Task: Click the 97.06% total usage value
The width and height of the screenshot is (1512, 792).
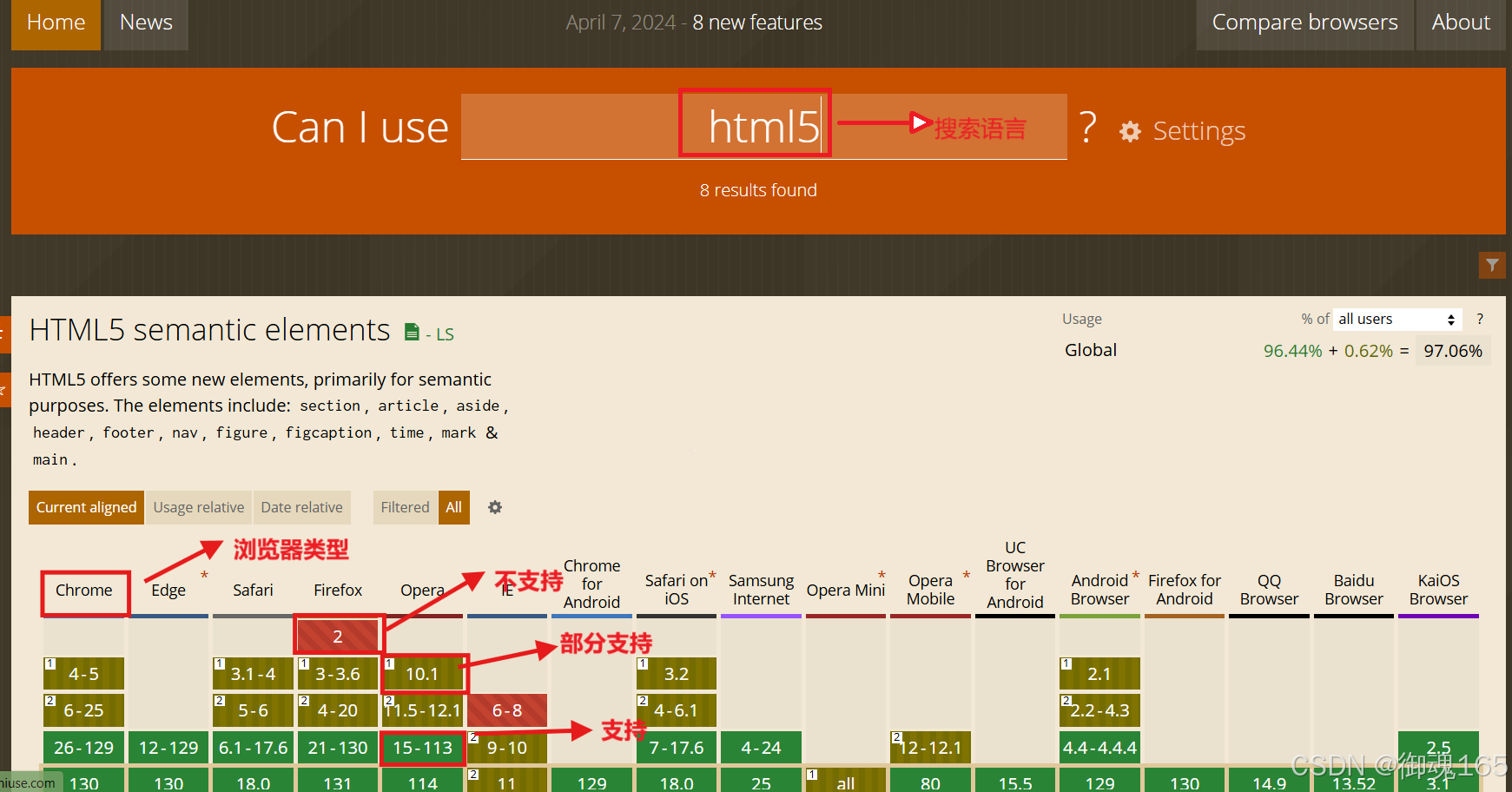Action: (x=1453, y=351)
